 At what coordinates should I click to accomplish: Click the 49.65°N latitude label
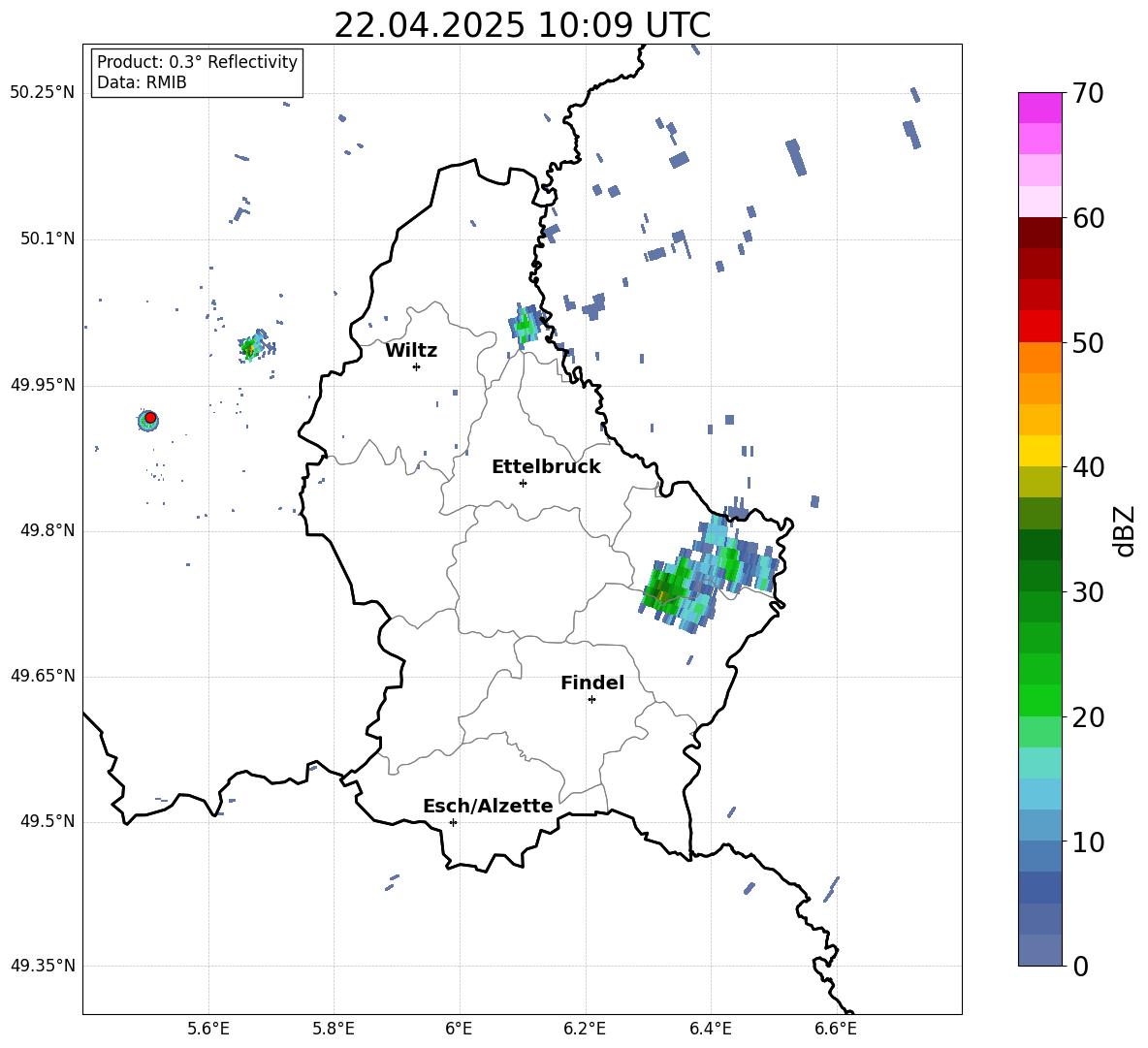[x=43, y=676]
